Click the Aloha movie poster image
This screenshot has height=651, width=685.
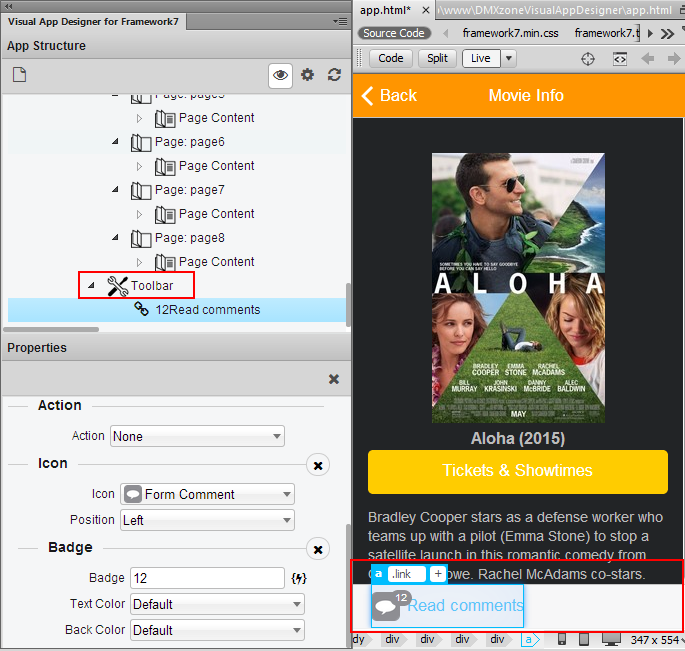(518, 287)
